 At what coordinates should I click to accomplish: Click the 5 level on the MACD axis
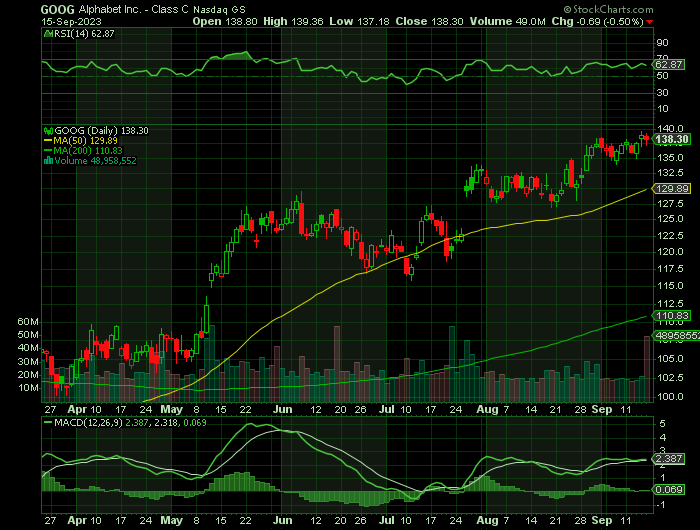[x=662, y=423]
